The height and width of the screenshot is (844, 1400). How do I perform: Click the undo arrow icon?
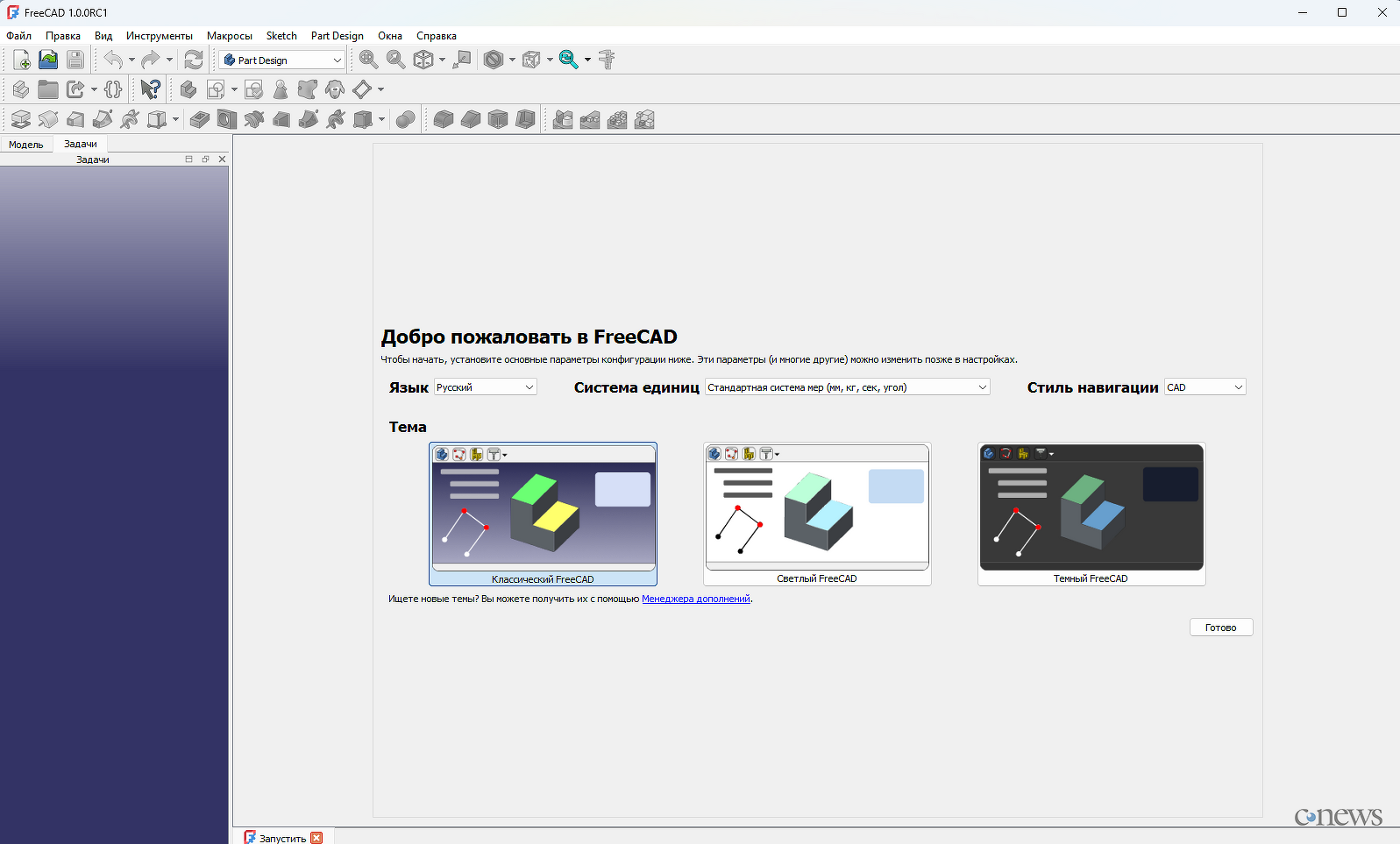[113, 60]
